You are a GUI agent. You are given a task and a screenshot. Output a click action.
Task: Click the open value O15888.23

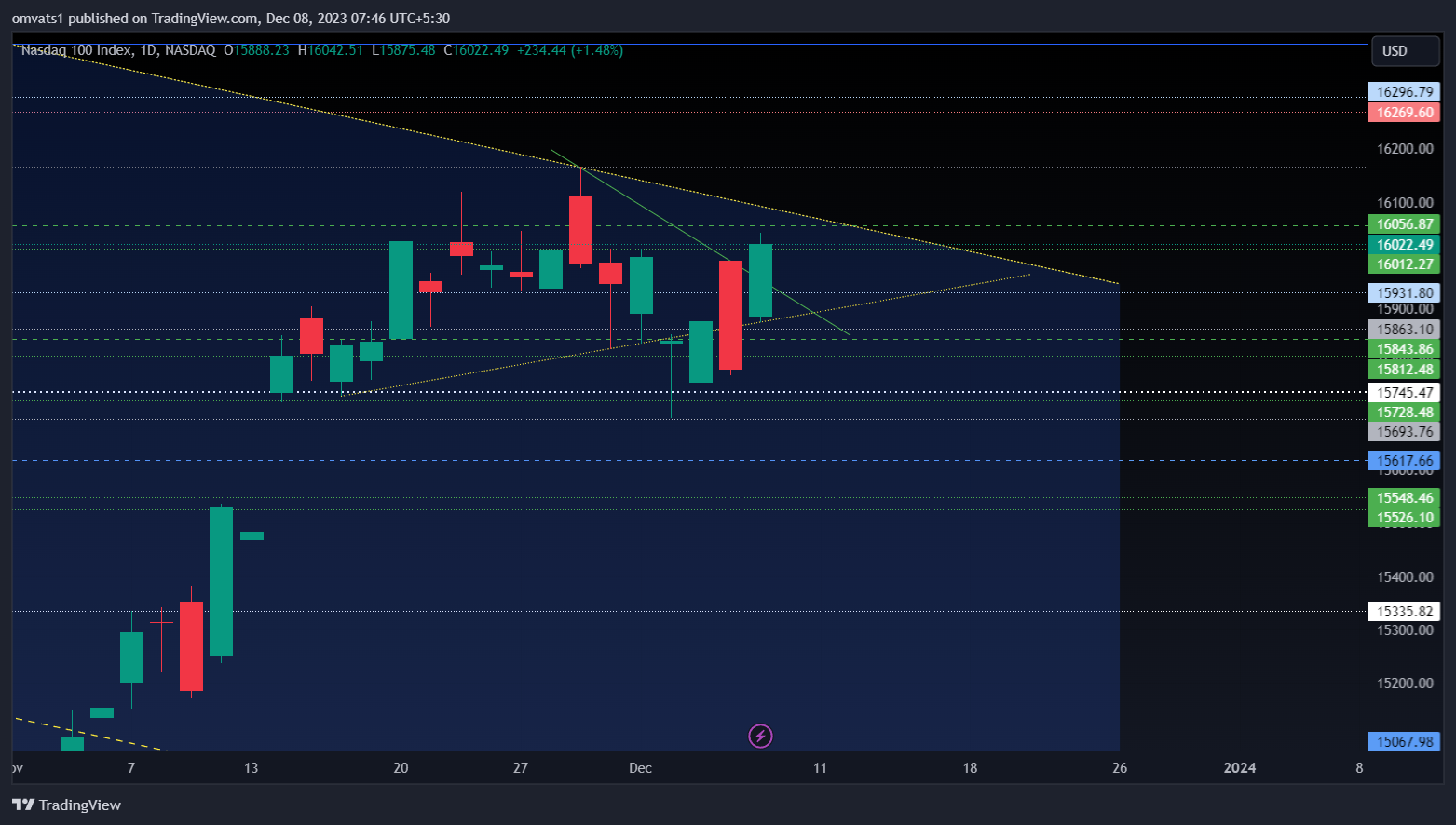(256, 50)
